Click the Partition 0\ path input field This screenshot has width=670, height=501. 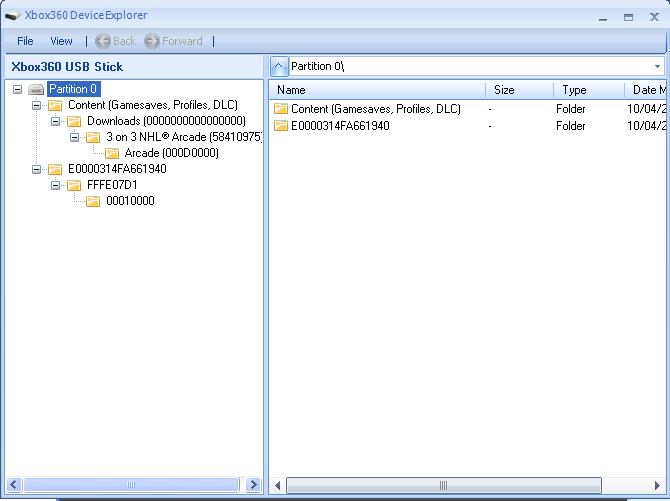(x=470, y=66)
